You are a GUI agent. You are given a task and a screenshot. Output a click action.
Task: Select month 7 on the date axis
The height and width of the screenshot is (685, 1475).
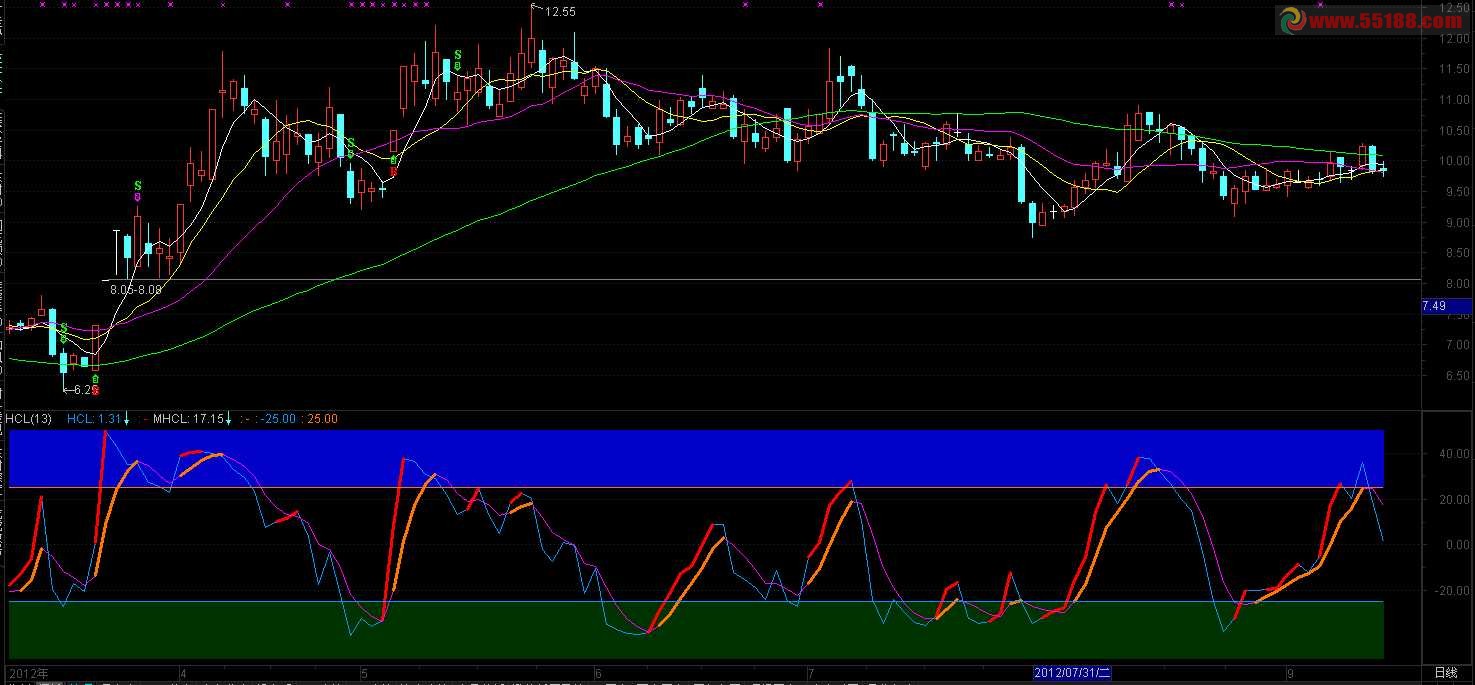click(x=809, y=673)
